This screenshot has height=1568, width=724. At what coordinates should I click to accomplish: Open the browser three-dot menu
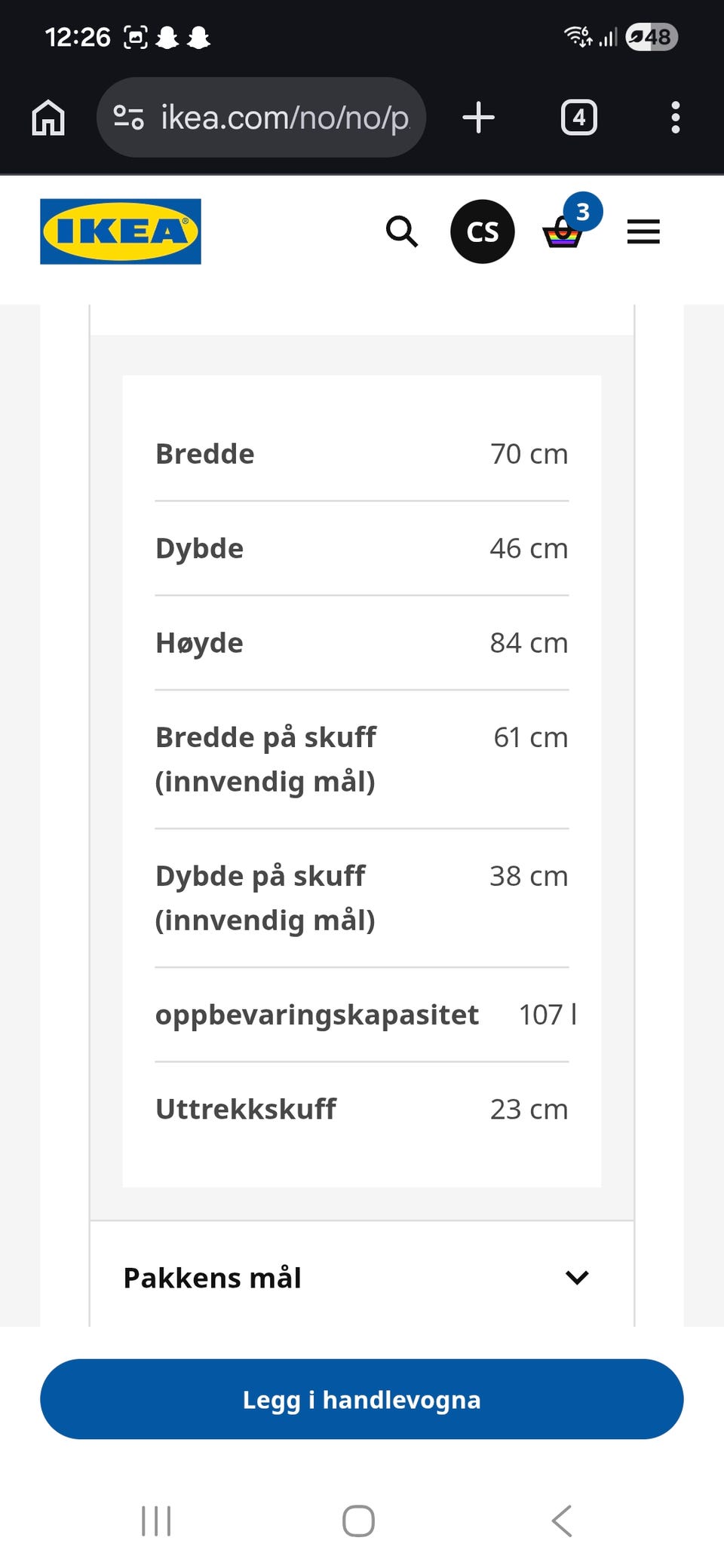pos(675,118)
